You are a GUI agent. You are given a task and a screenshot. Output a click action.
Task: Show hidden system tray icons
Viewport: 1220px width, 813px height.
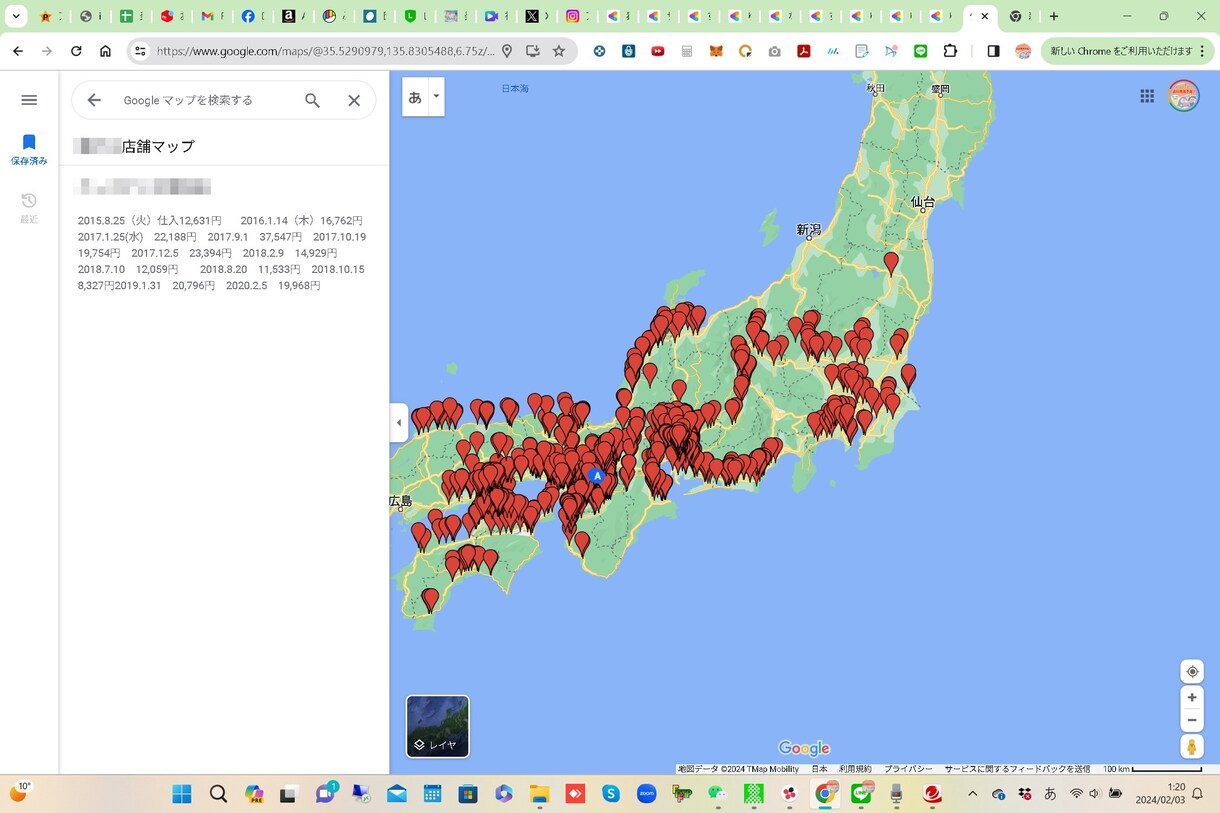coord(972,794)
